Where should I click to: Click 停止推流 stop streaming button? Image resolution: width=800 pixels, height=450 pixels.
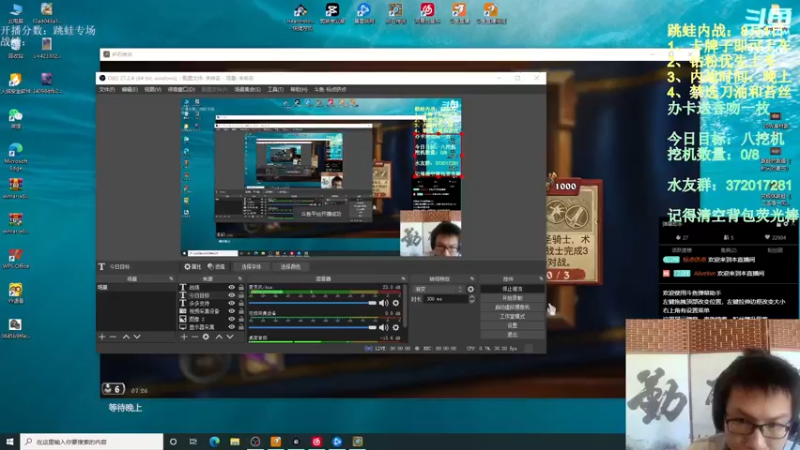pyautogui.click(x=512, y=289)
